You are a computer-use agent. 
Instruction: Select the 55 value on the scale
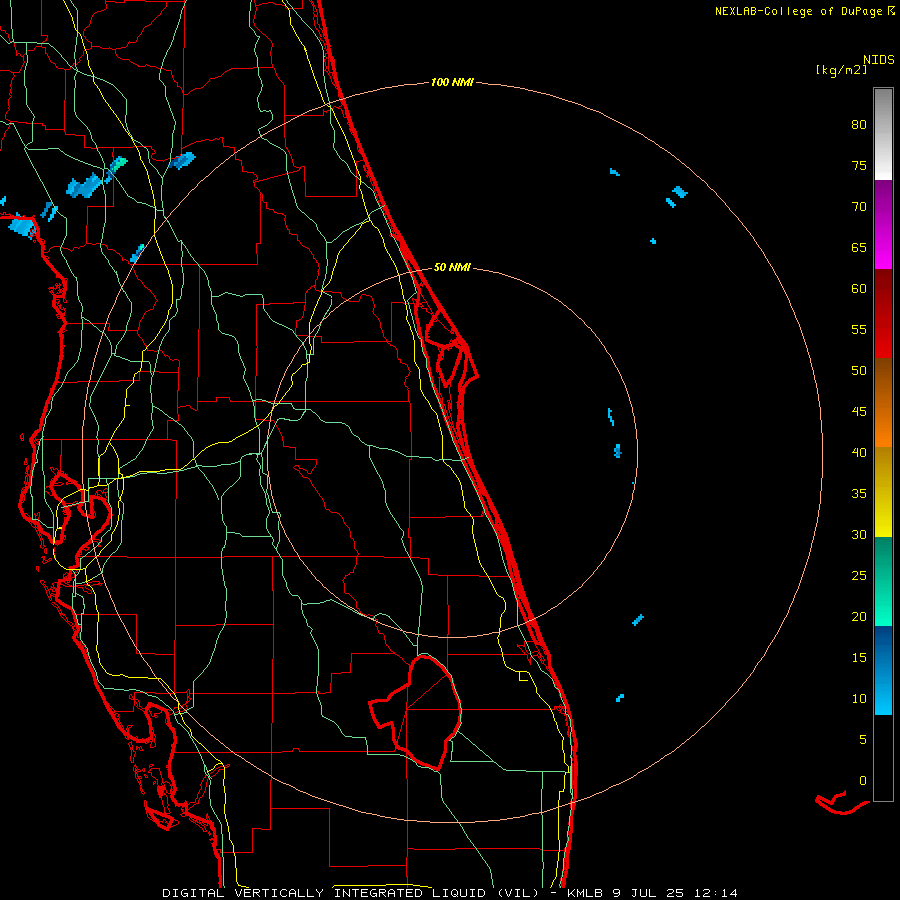click(859, 329)
